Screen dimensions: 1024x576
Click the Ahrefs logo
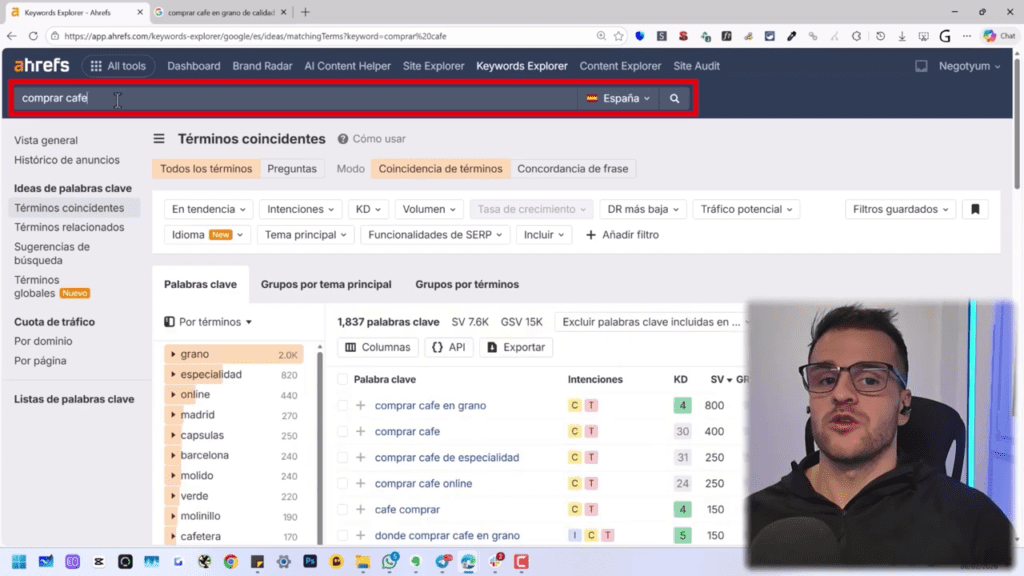pos(41,66)
